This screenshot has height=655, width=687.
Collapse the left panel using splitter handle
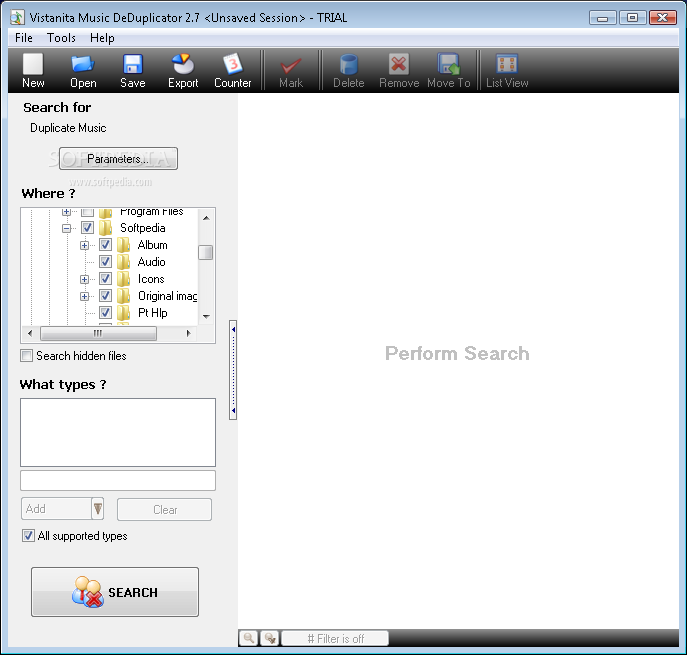tap(233, 370)
